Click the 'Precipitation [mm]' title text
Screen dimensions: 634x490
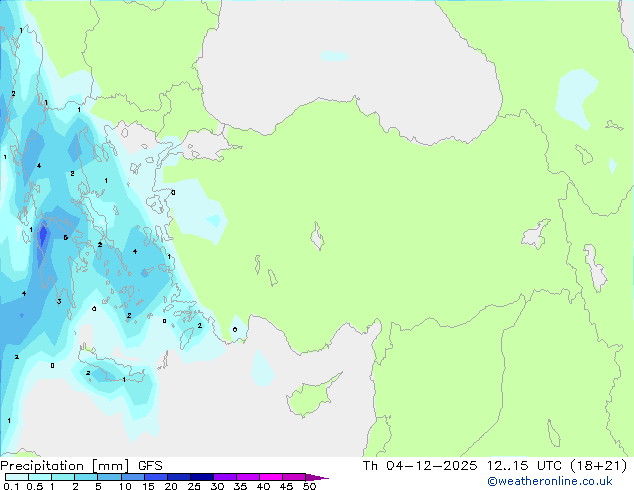pyautogui.click(x=64, y=466)
